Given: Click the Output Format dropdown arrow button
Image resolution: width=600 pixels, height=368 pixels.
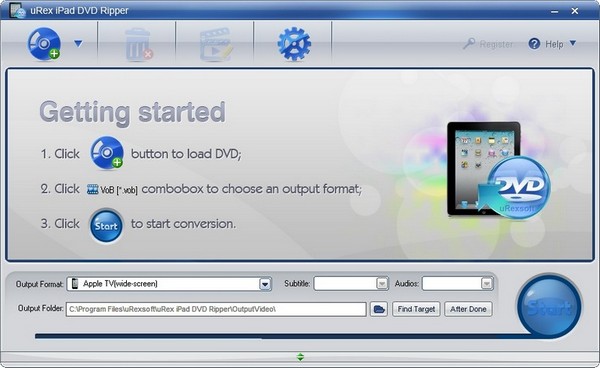Looking at the screenshot, I should pos(265,284).
